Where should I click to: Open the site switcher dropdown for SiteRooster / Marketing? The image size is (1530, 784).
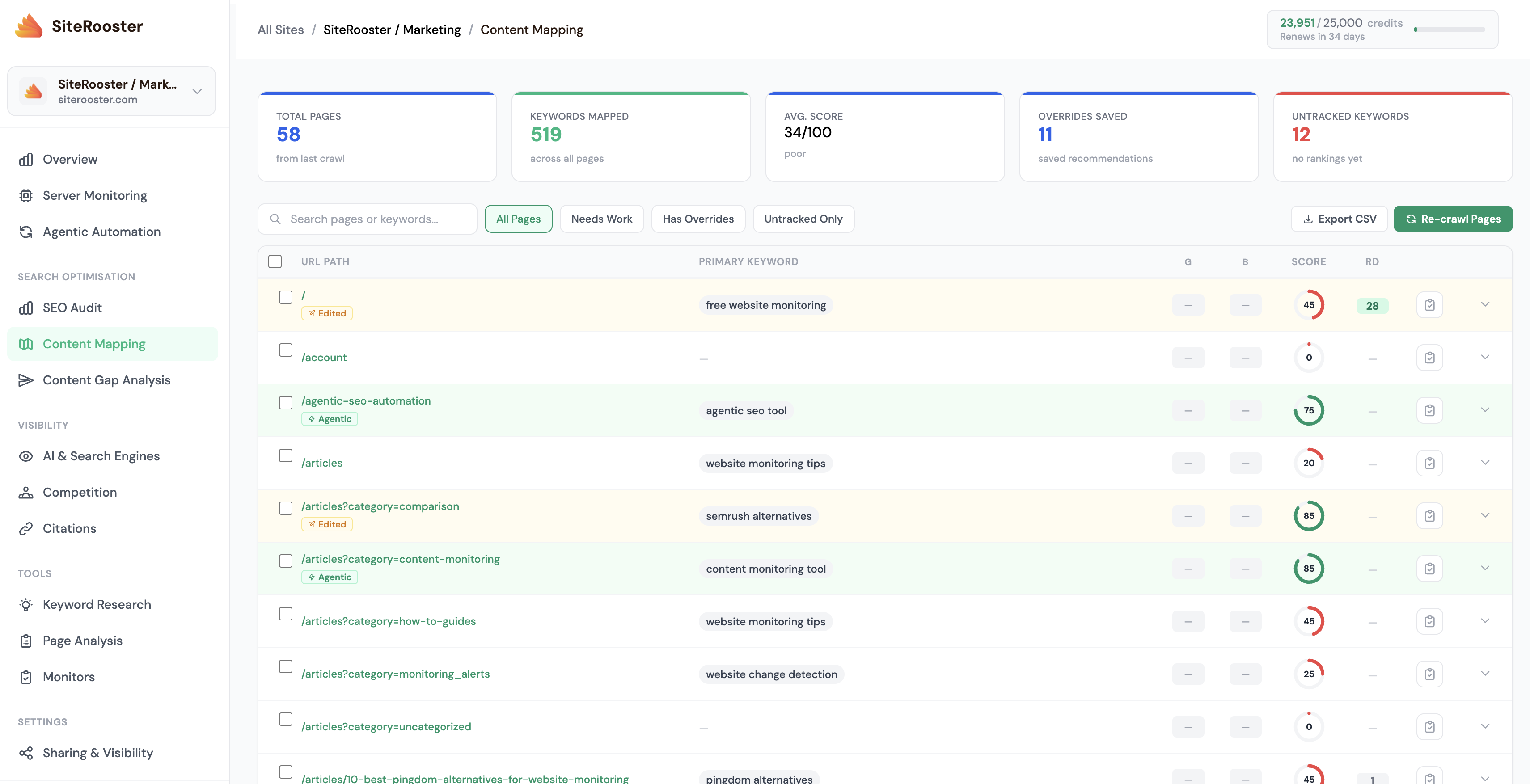(196, 91)
